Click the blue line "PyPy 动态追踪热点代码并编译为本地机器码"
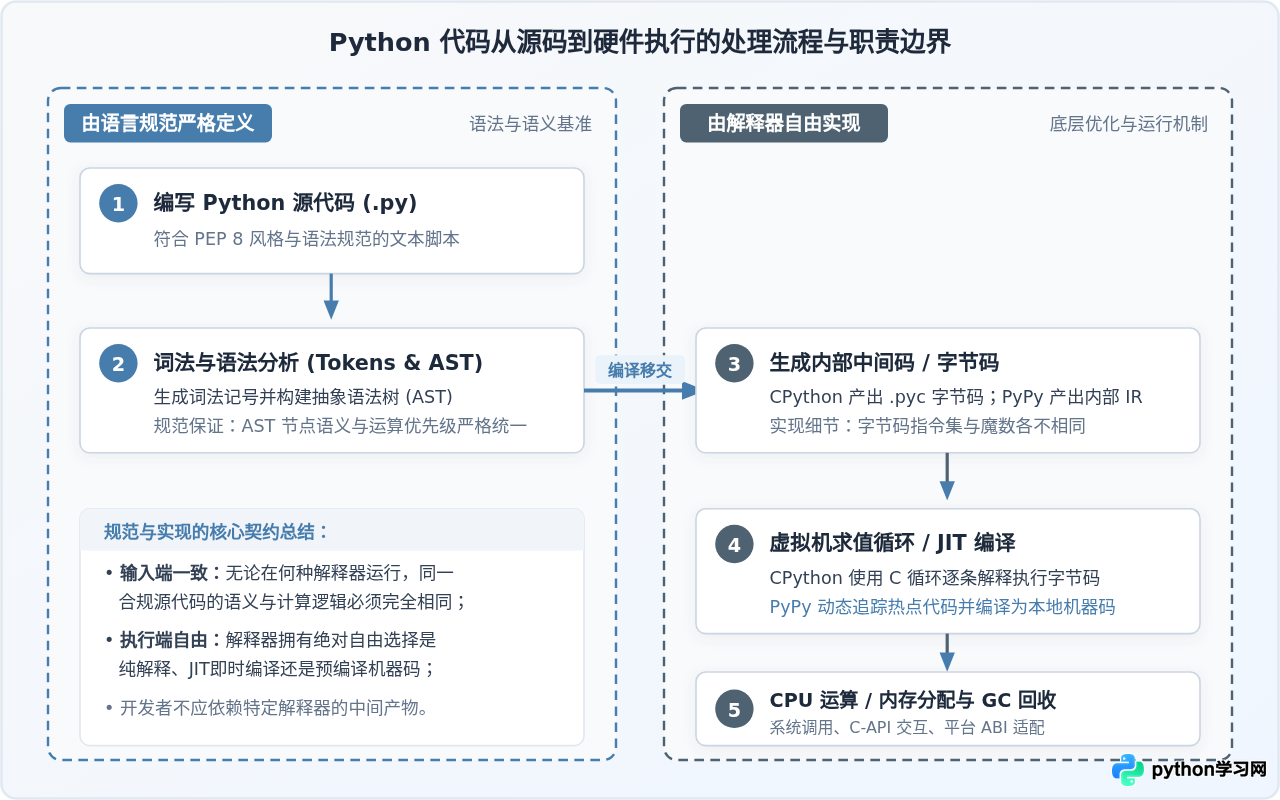This screenshot has height=800, width=1280. 942,607
